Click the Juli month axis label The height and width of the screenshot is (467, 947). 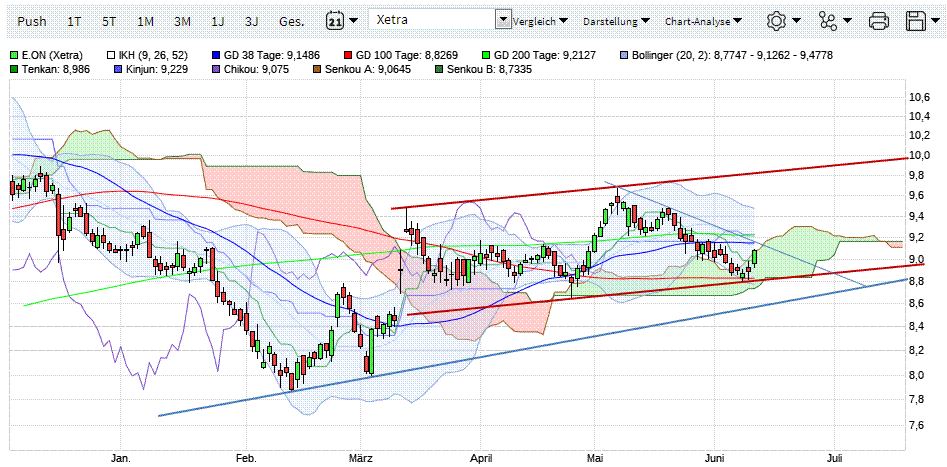[x=834, y=459]
